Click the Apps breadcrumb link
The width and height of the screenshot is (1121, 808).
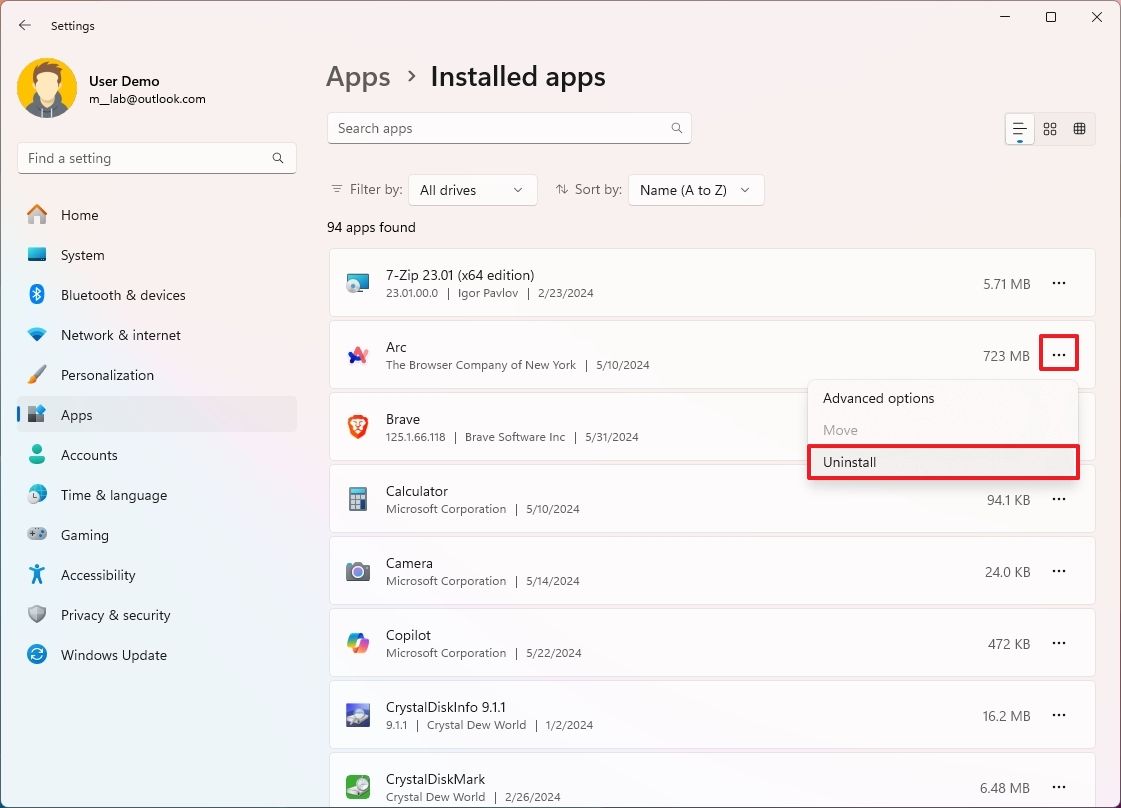358,77
